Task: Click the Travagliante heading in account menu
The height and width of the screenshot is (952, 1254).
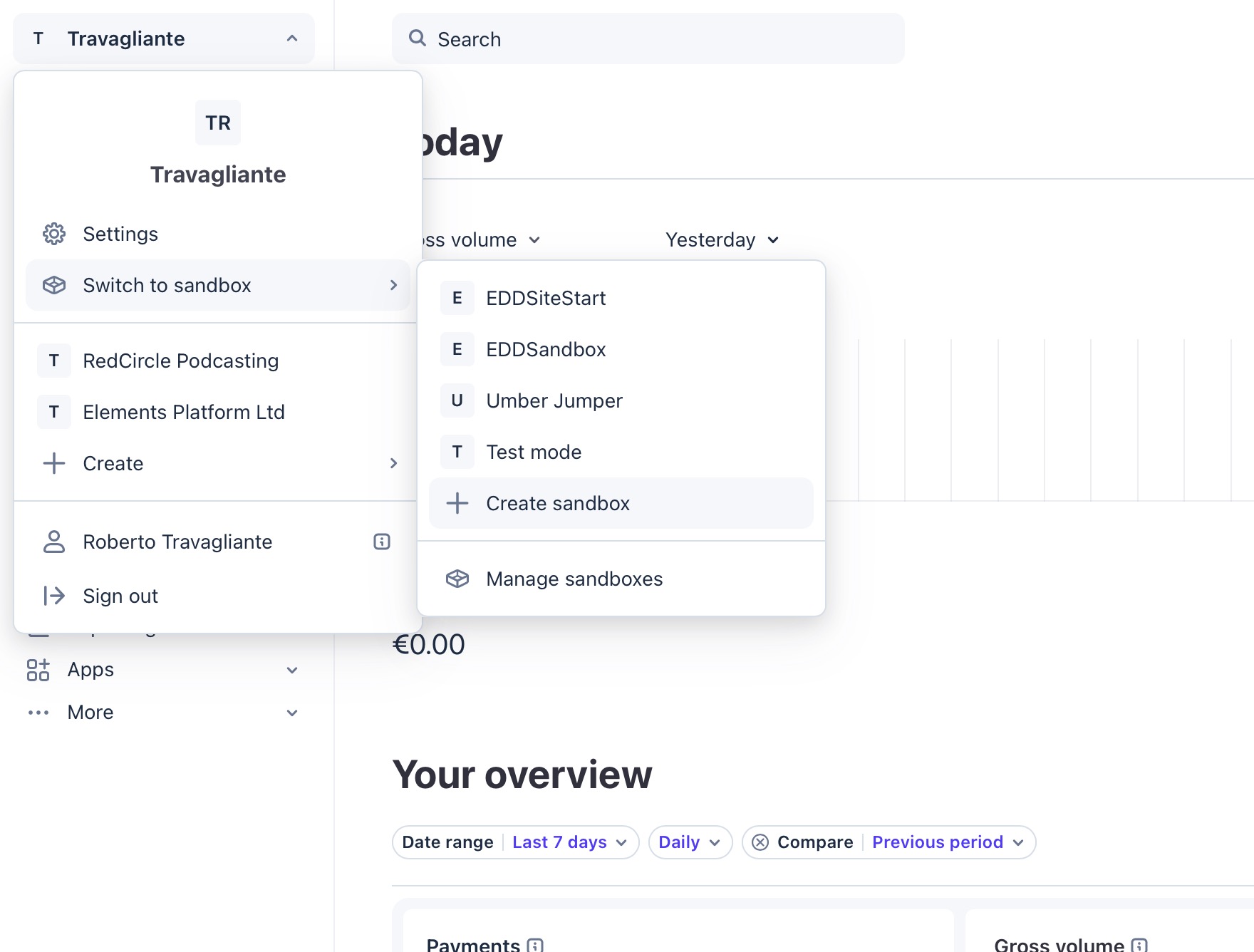Action: 218,175
